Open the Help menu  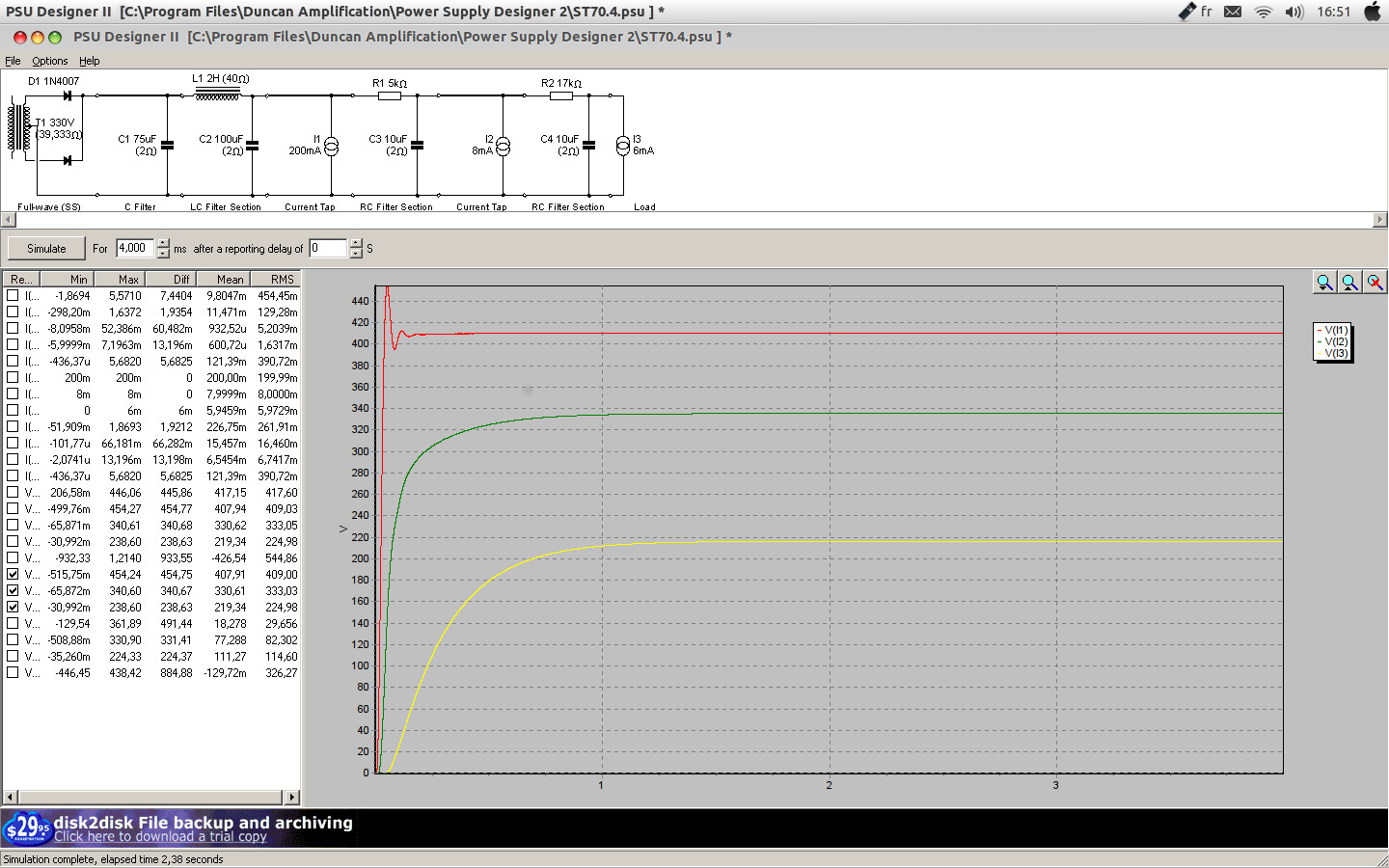click(x=90, y=61)
